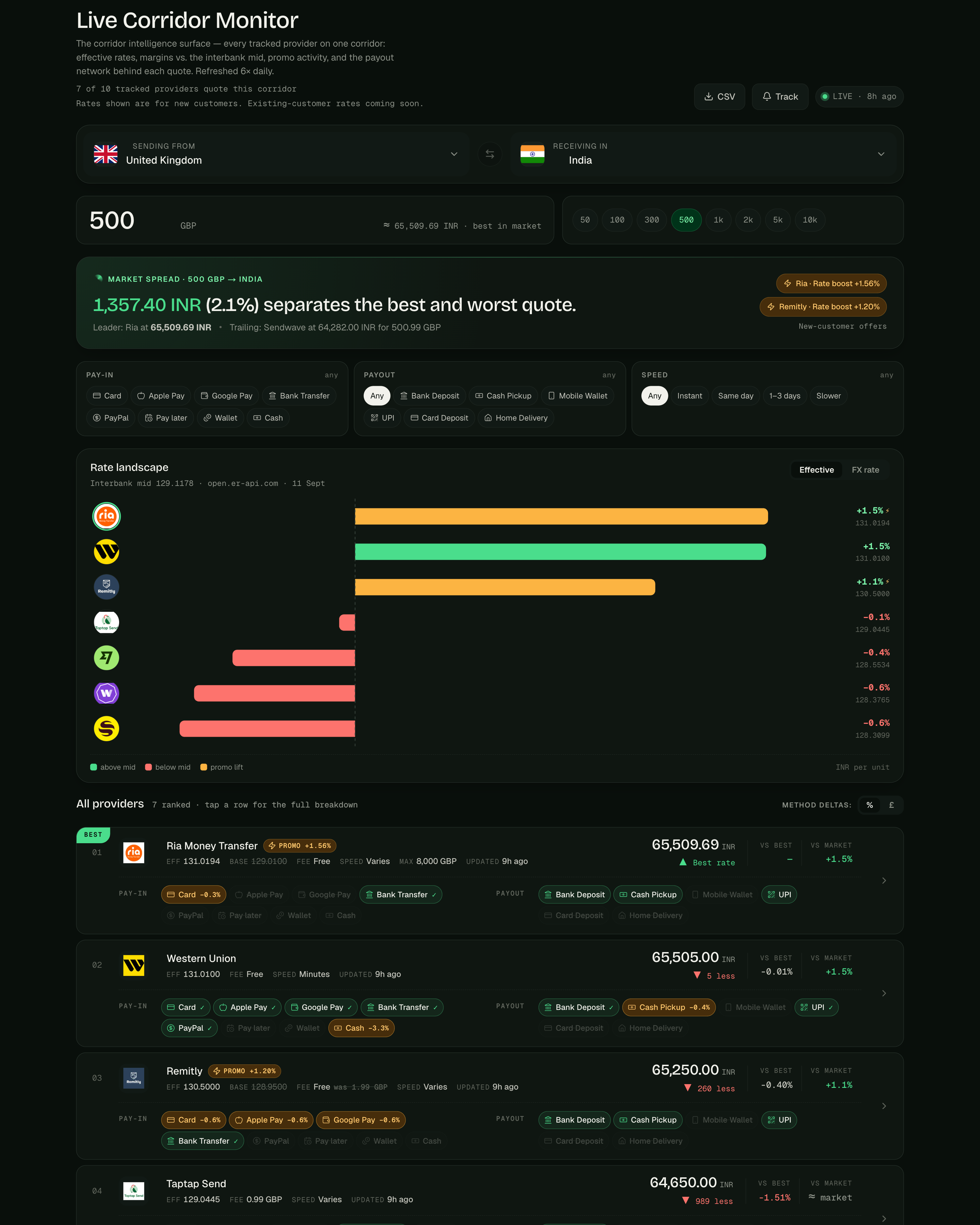Open the Western Union logo in providers list
Viewport: 980px width, 1225px height.
133,965
